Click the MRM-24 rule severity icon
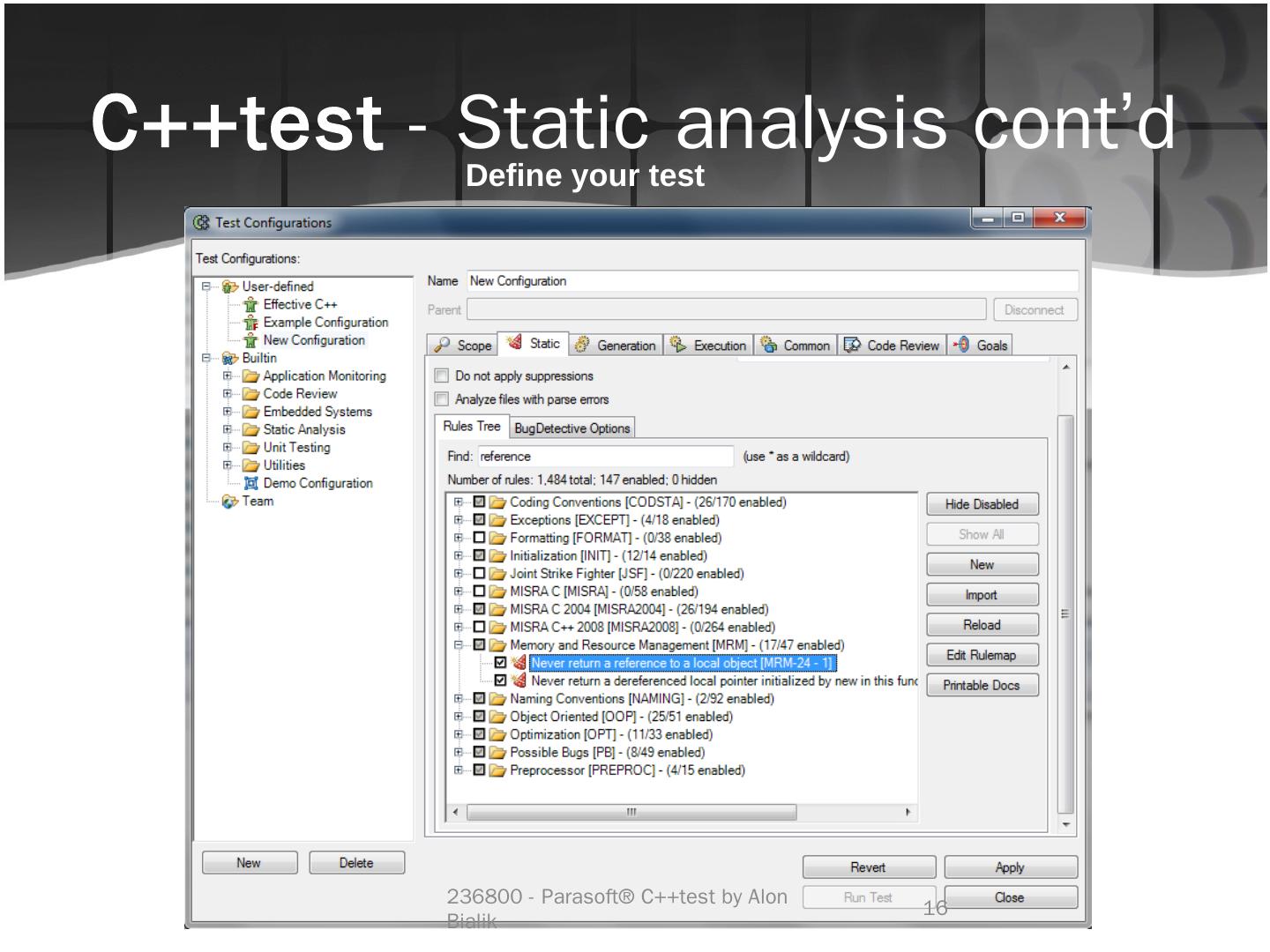Screen dimensions: 1270x952 [x=519, y=663]
